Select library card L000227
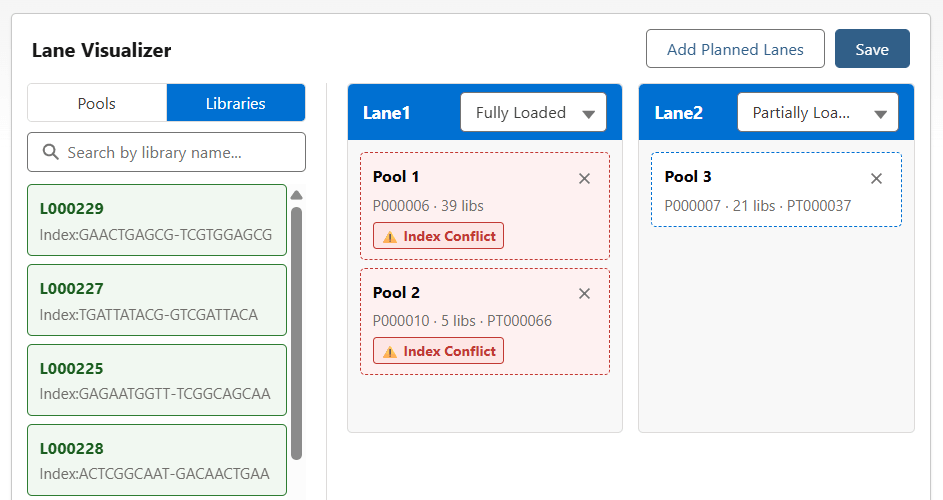Screen dimensions: 943x500 pos(157,300)
